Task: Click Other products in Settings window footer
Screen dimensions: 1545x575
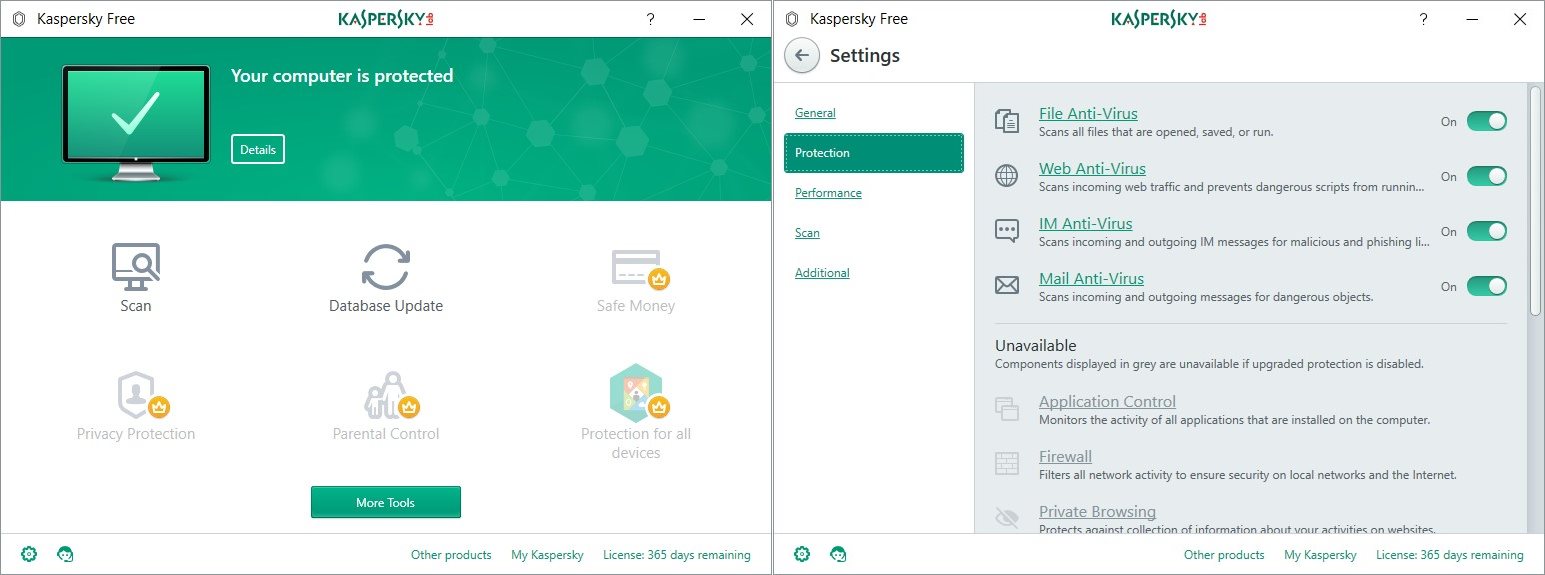Action: click(1224, 554)
